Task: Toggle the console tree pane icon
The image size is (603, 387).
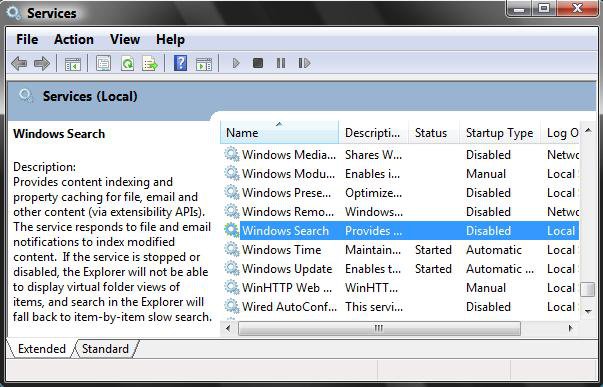Action: (x=73, y=63)
